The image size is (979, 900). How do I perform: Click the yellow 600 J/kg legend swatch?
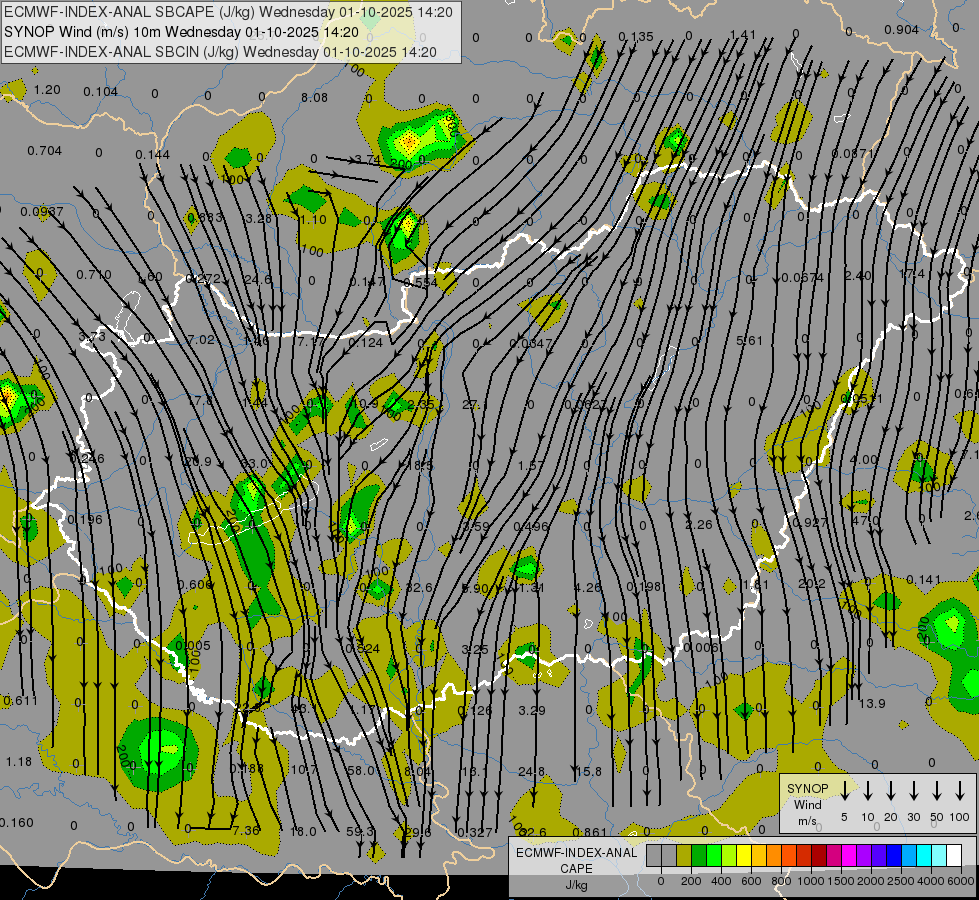tap(744, 856)
